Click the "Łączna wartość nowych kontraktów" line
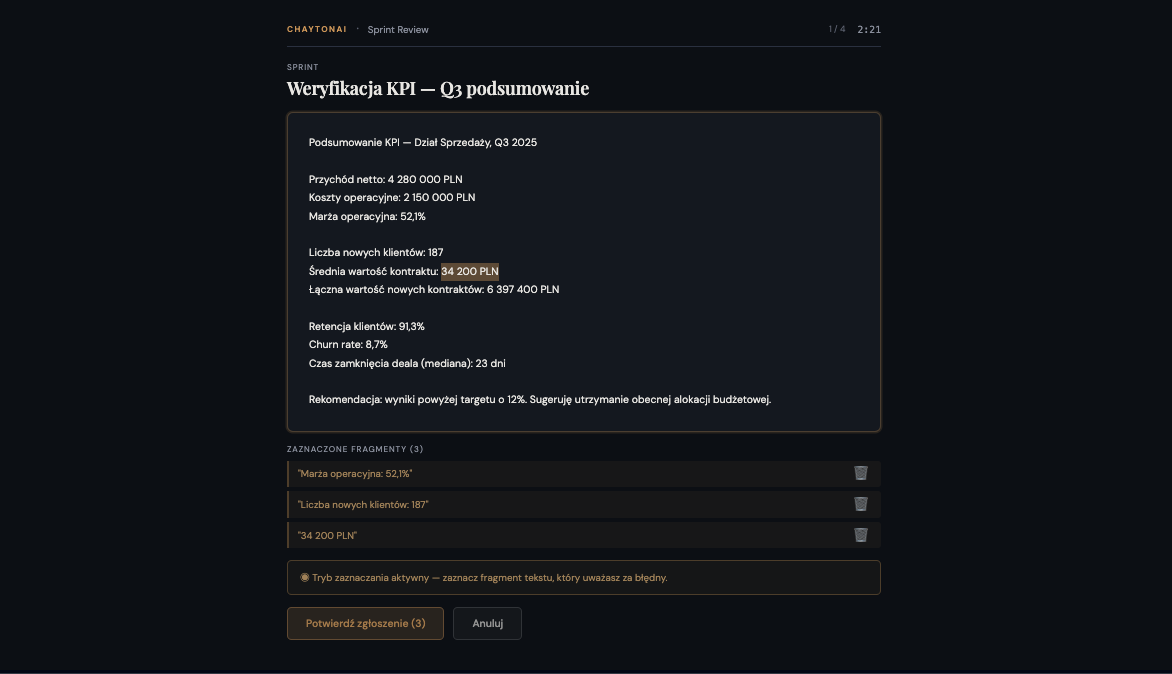The image size is (1172, 674). (434, 289)
